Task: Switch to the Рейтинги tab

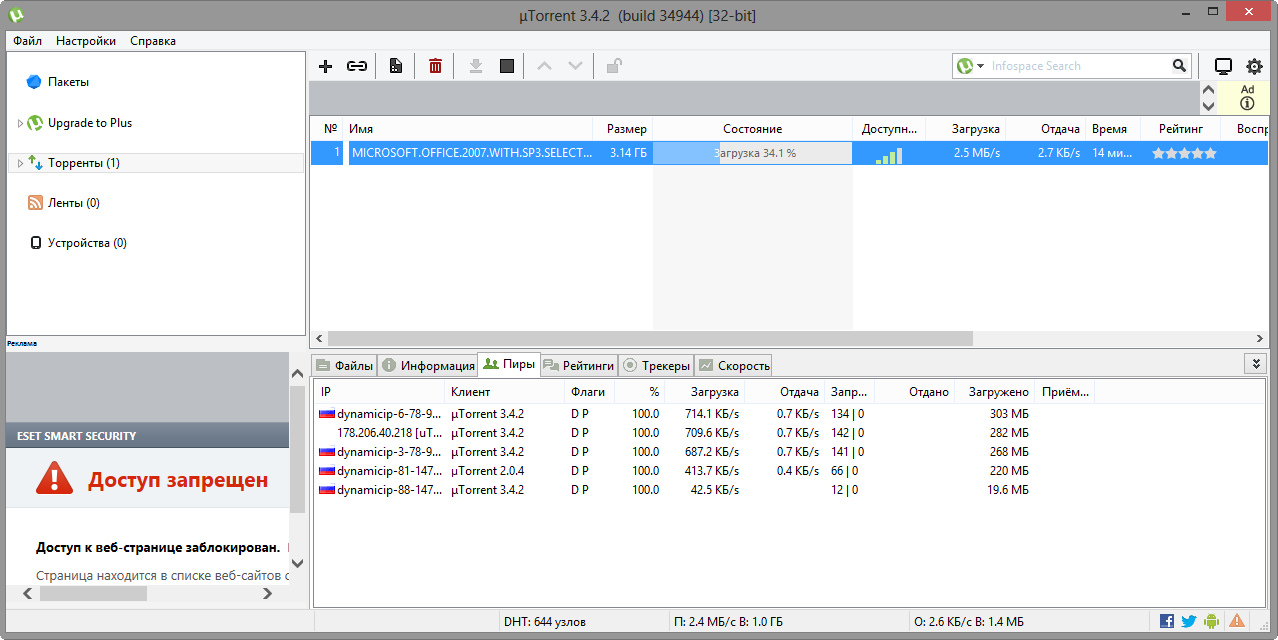Action: click(x=579, y=365)
